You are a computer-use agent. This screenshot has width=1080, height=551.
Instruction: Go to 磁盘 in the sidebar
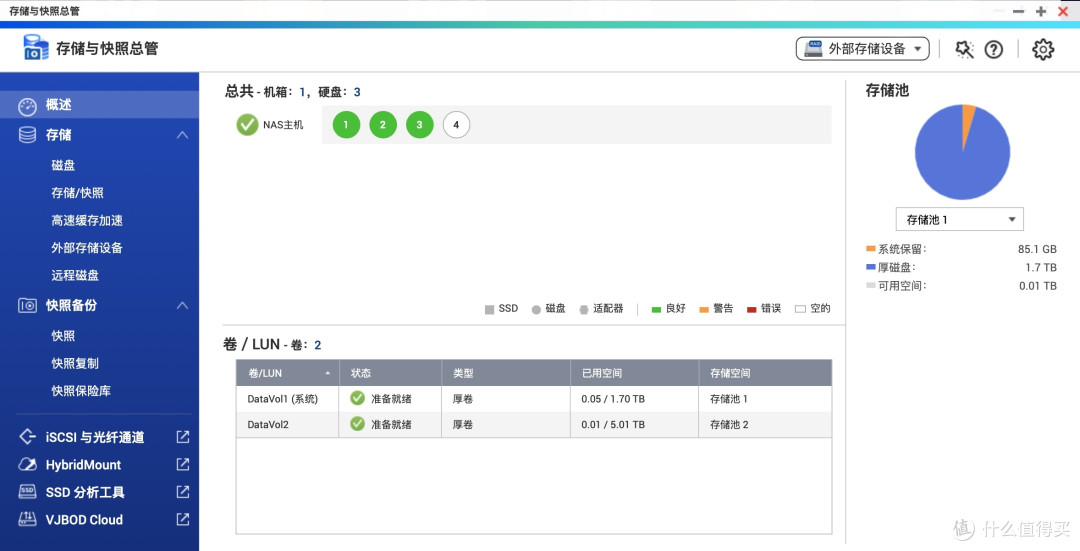tap(63, 165)
